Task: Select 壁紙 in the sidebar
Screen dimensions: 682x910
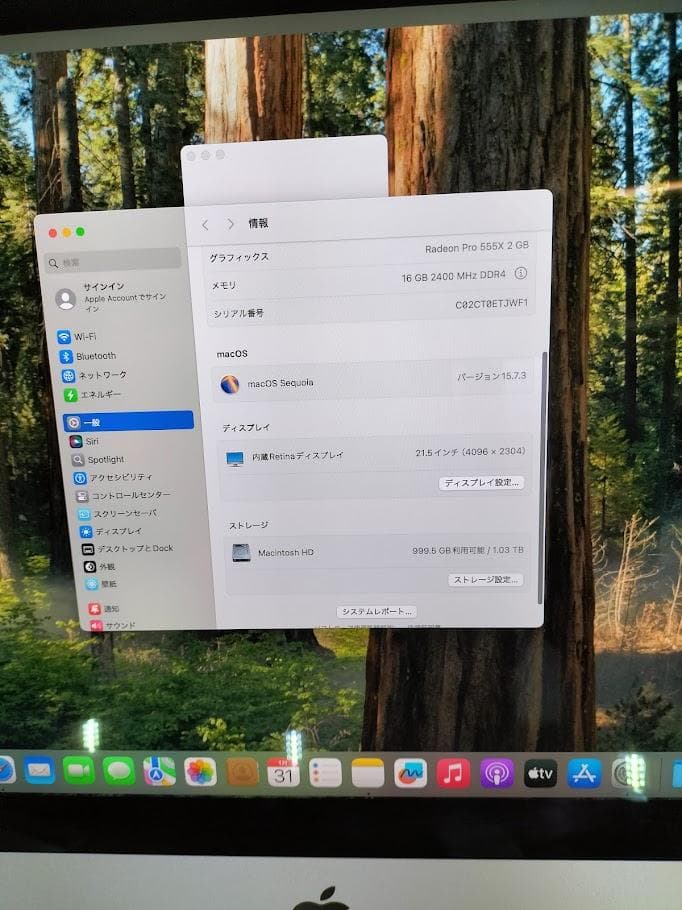Action: point(102,584)
